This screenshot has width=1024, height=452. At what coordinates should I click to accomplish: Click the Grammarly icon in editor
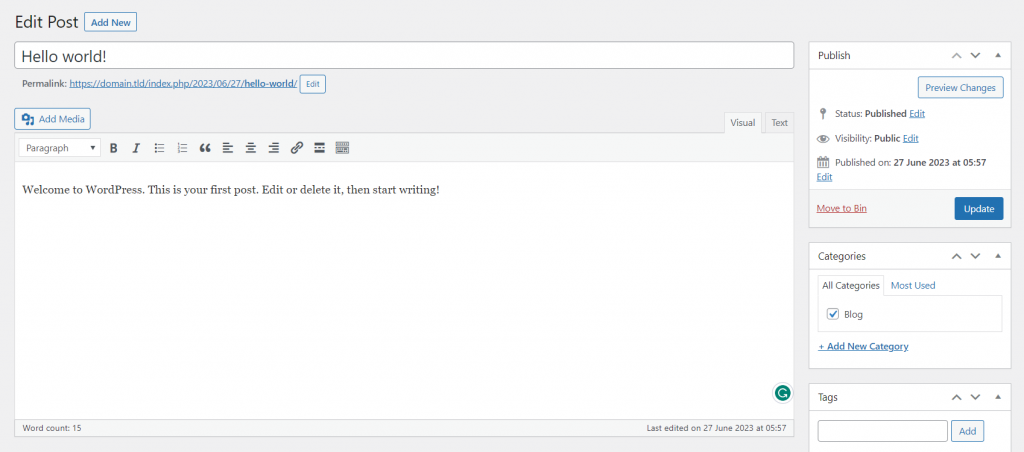pyautogui.click(x=782, y=393)
